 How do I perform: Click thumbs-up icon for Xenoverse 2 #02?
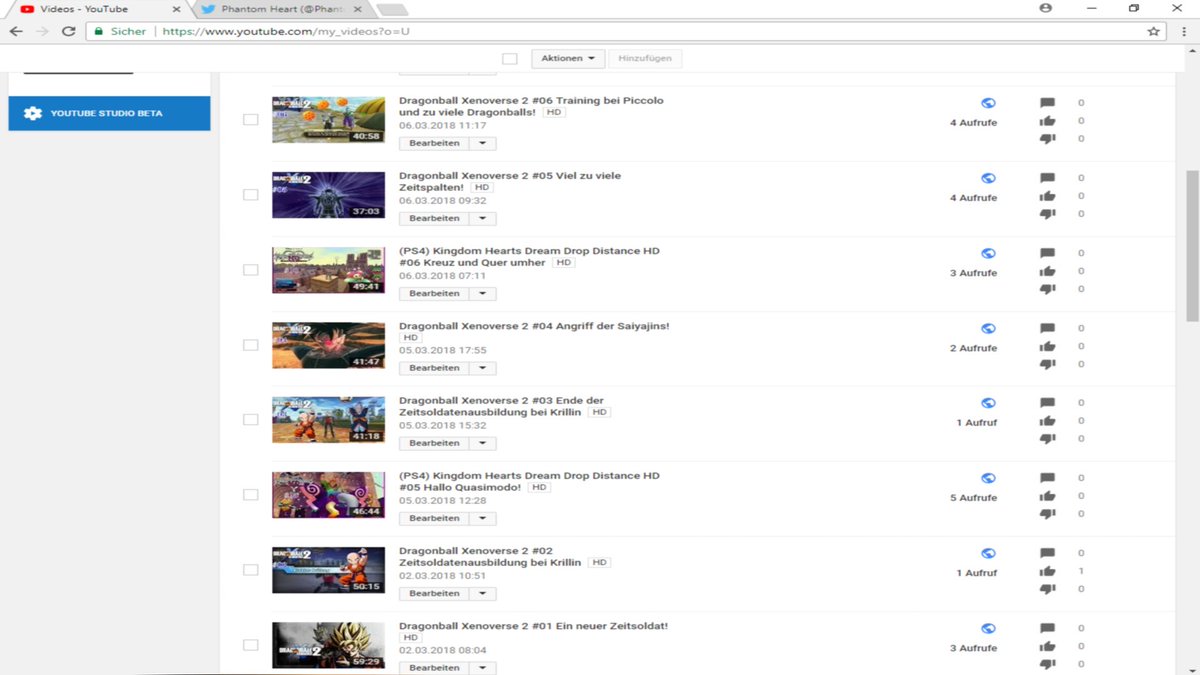click(x=1047, y=571)
